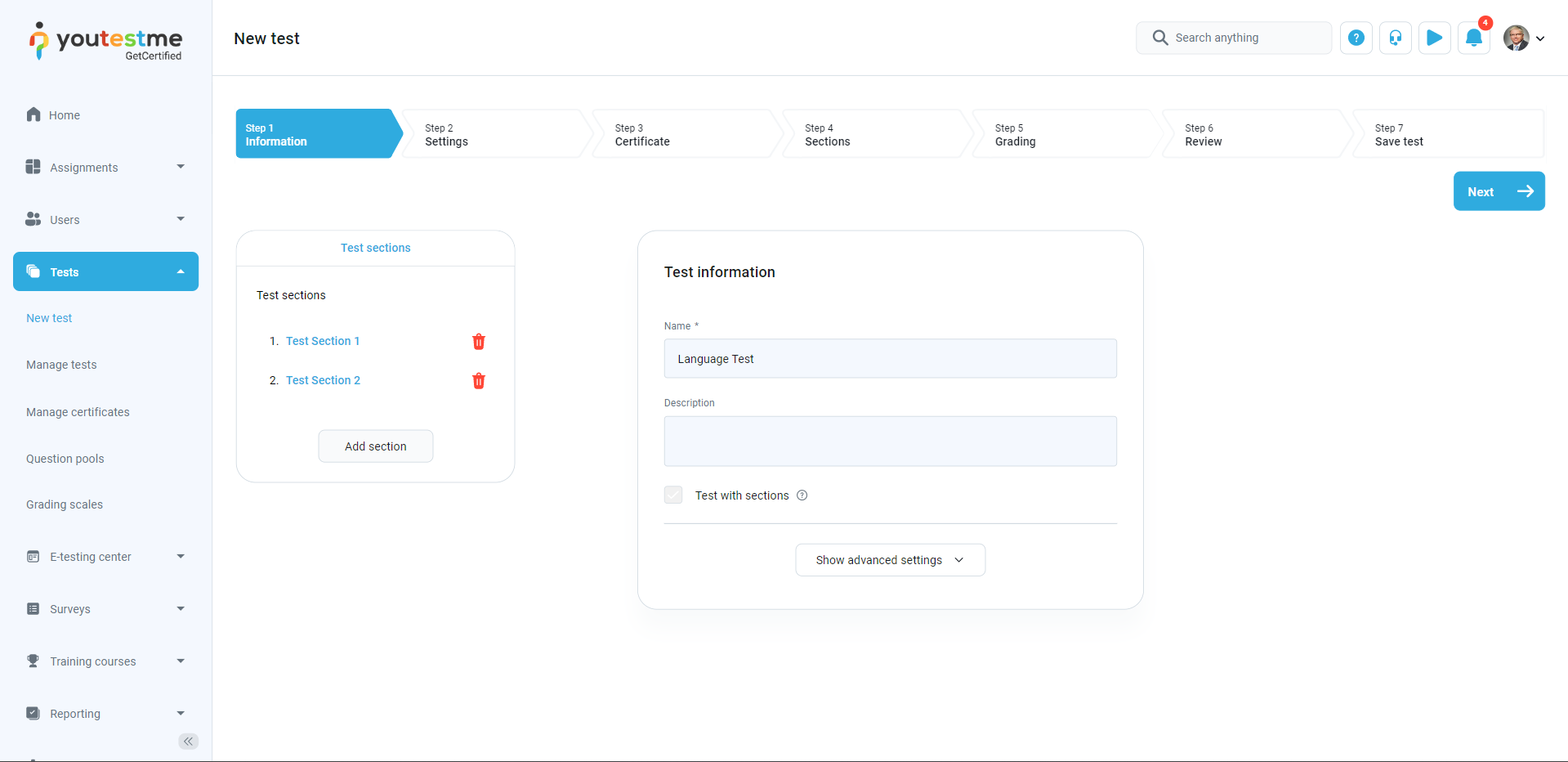Delete Test Section 1 with trash icon
1568x762 pixels.
click(479, 342)
